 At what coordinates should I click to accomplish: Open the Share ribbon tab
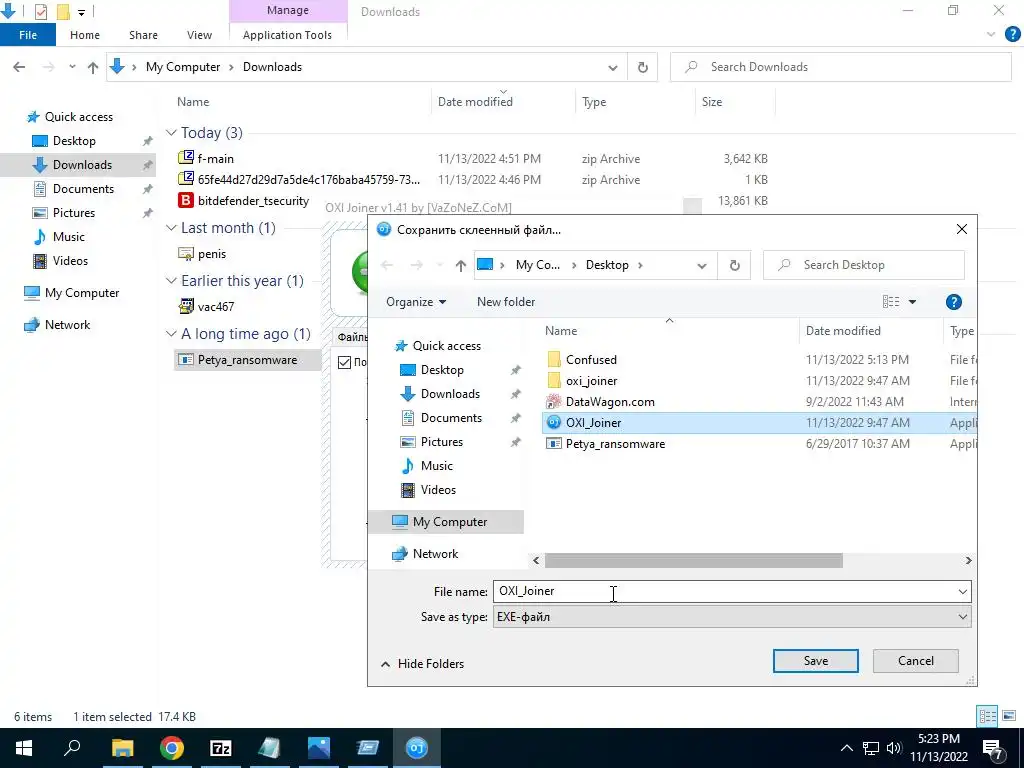[143, 35]
